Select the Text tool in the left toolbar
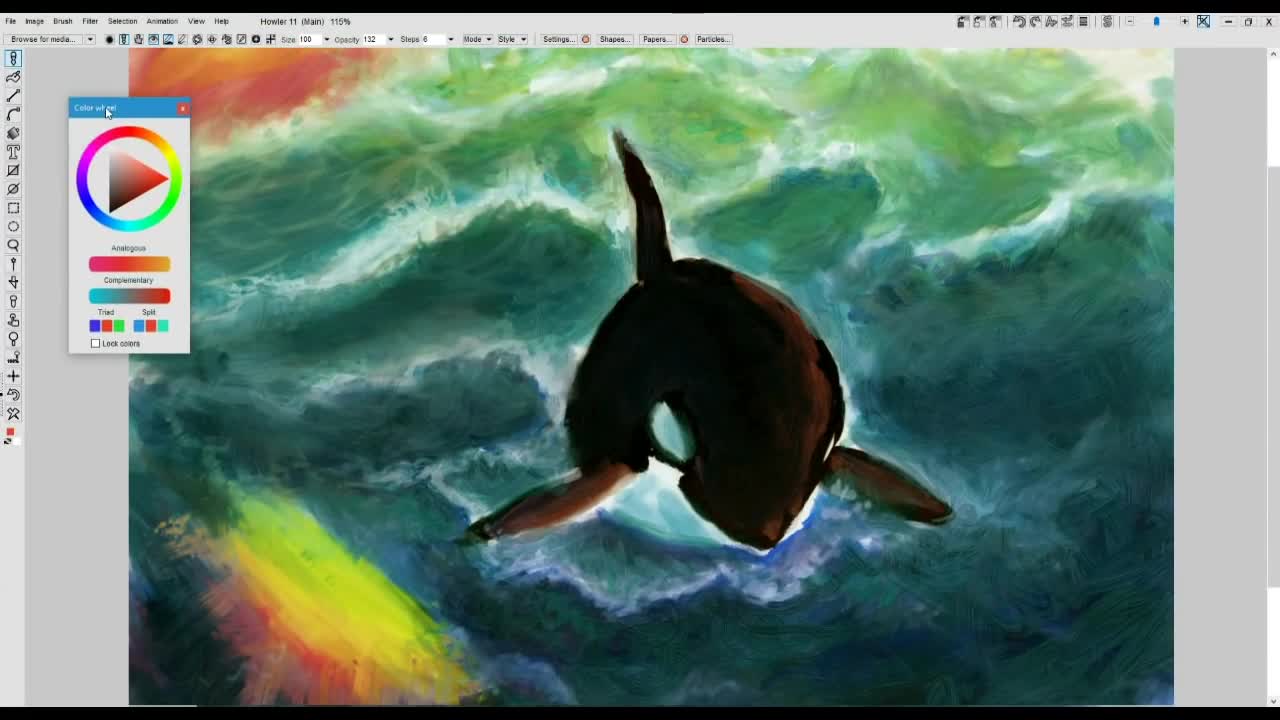This screenshot has height=720, width=1280. click(x=13, y=152)
